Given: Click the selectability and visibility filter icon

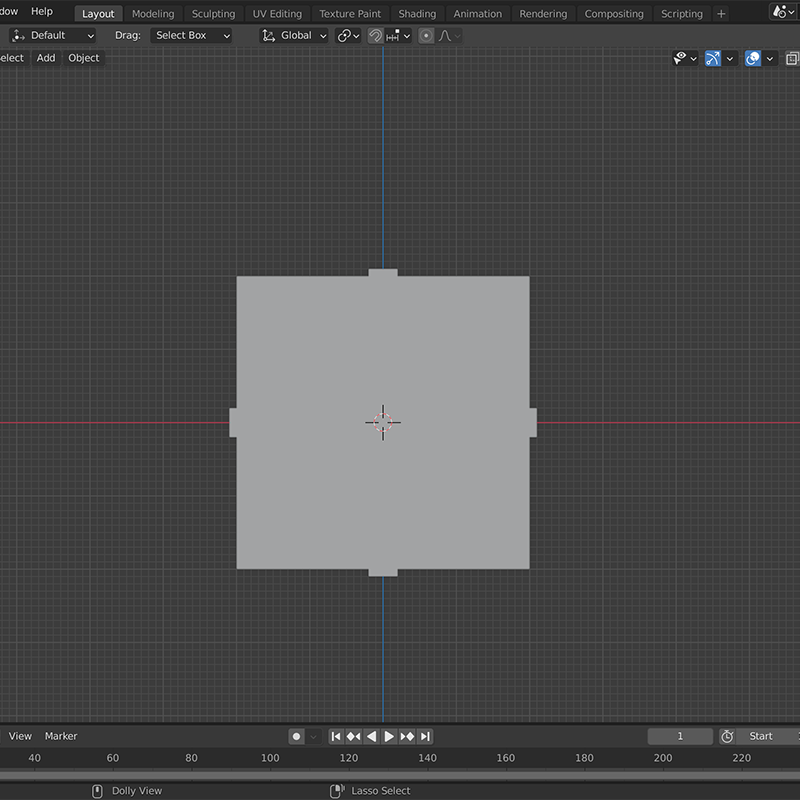Looking at the screenshot, I should [x=681, y=58].
